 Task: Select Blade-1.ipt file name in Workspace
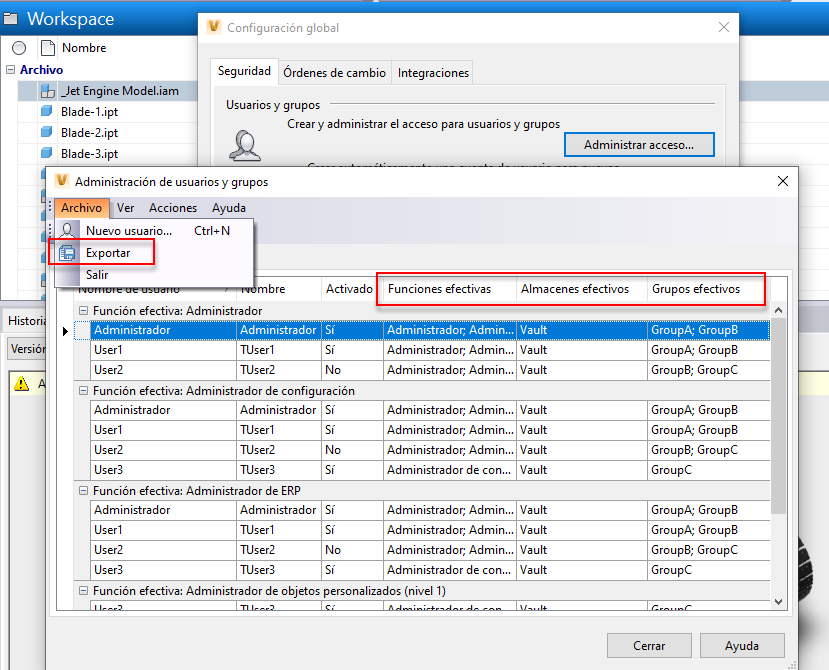[89, 112]
